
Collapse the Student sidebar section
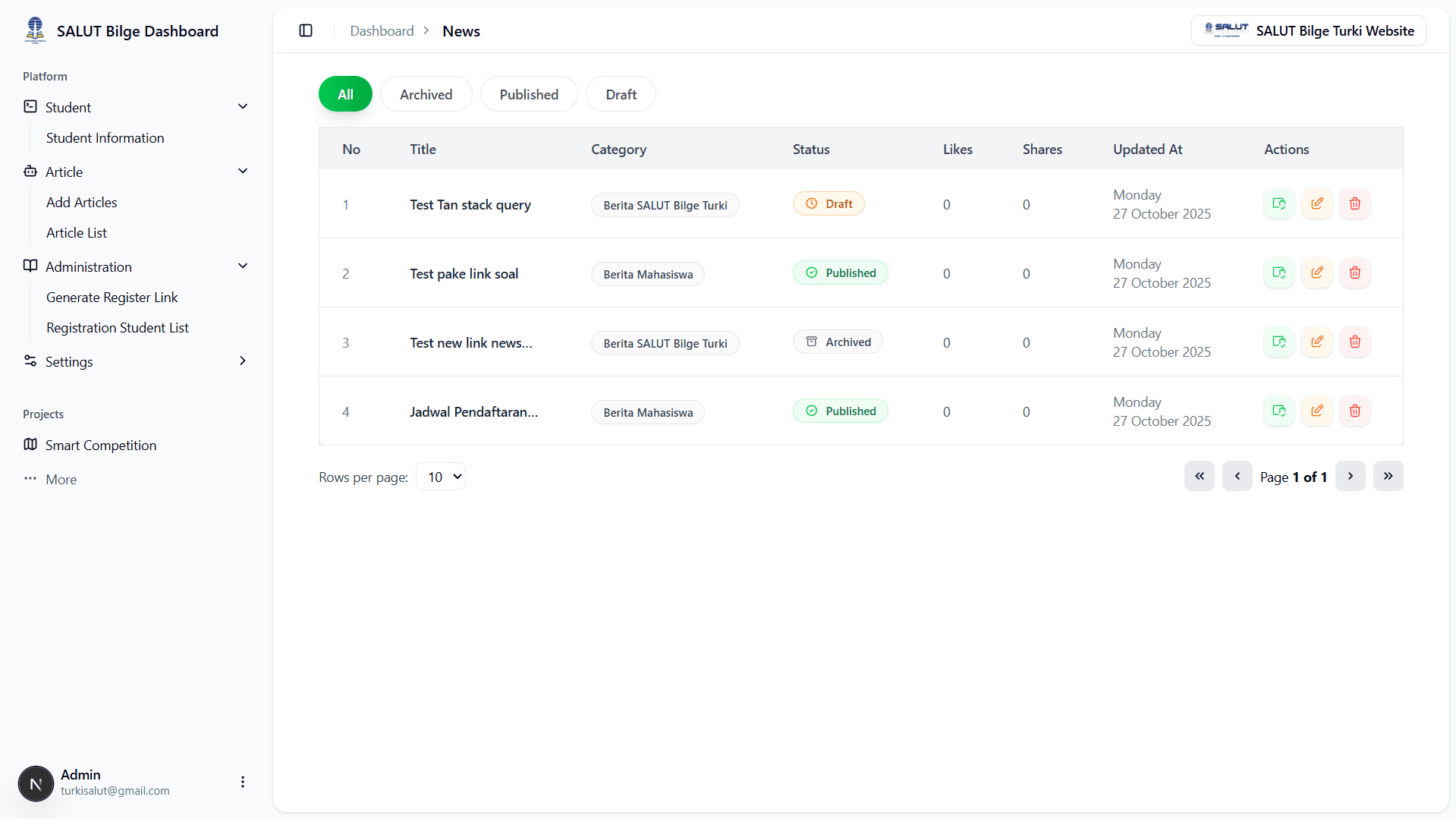pyautogui.click(x=243, y=107)
